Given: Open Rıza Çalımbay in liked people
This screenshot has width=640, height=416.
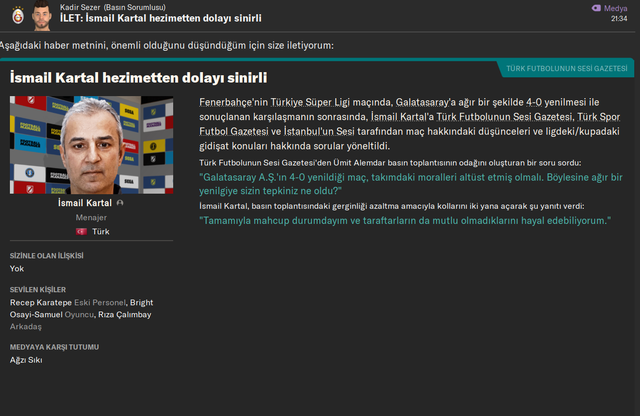Looking at the screenshot, I should click(x=124, y=315).
